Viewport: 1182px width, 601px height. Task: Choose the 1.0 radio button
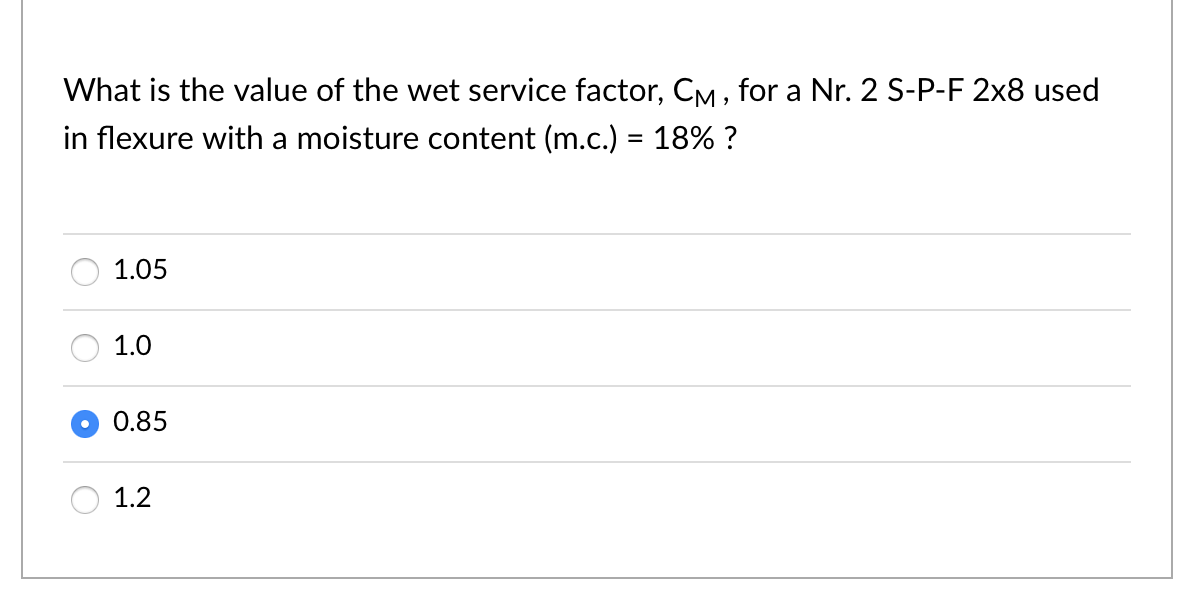tap(85, 347)
